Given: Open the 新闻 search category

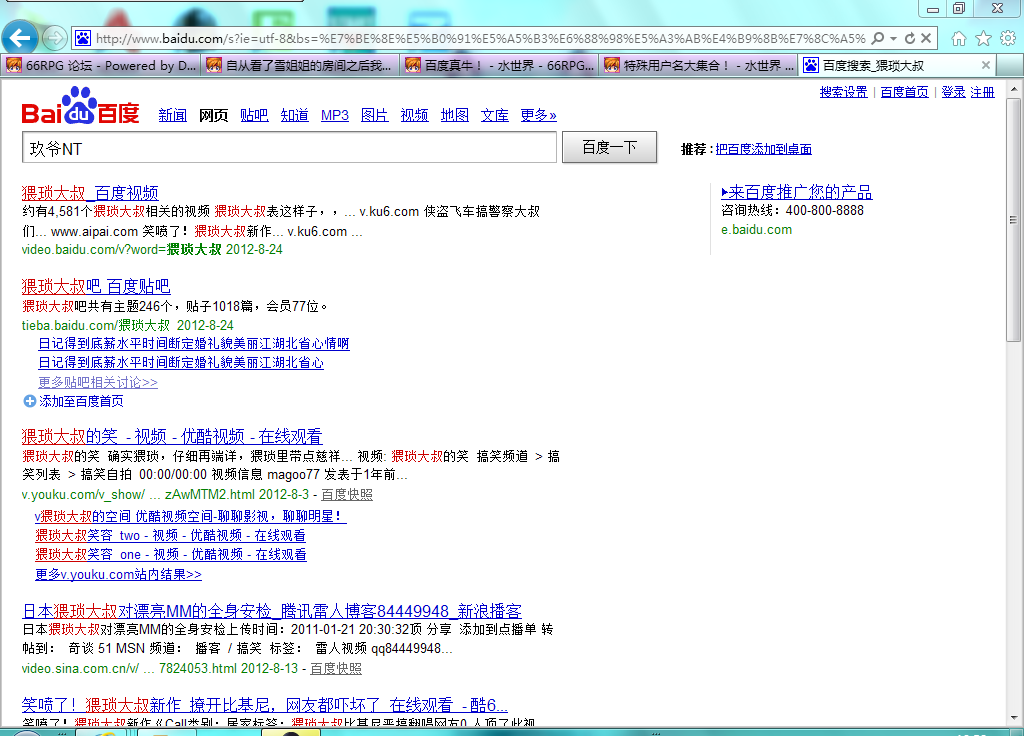Looking at the screenshot, I should click(172, 116).
